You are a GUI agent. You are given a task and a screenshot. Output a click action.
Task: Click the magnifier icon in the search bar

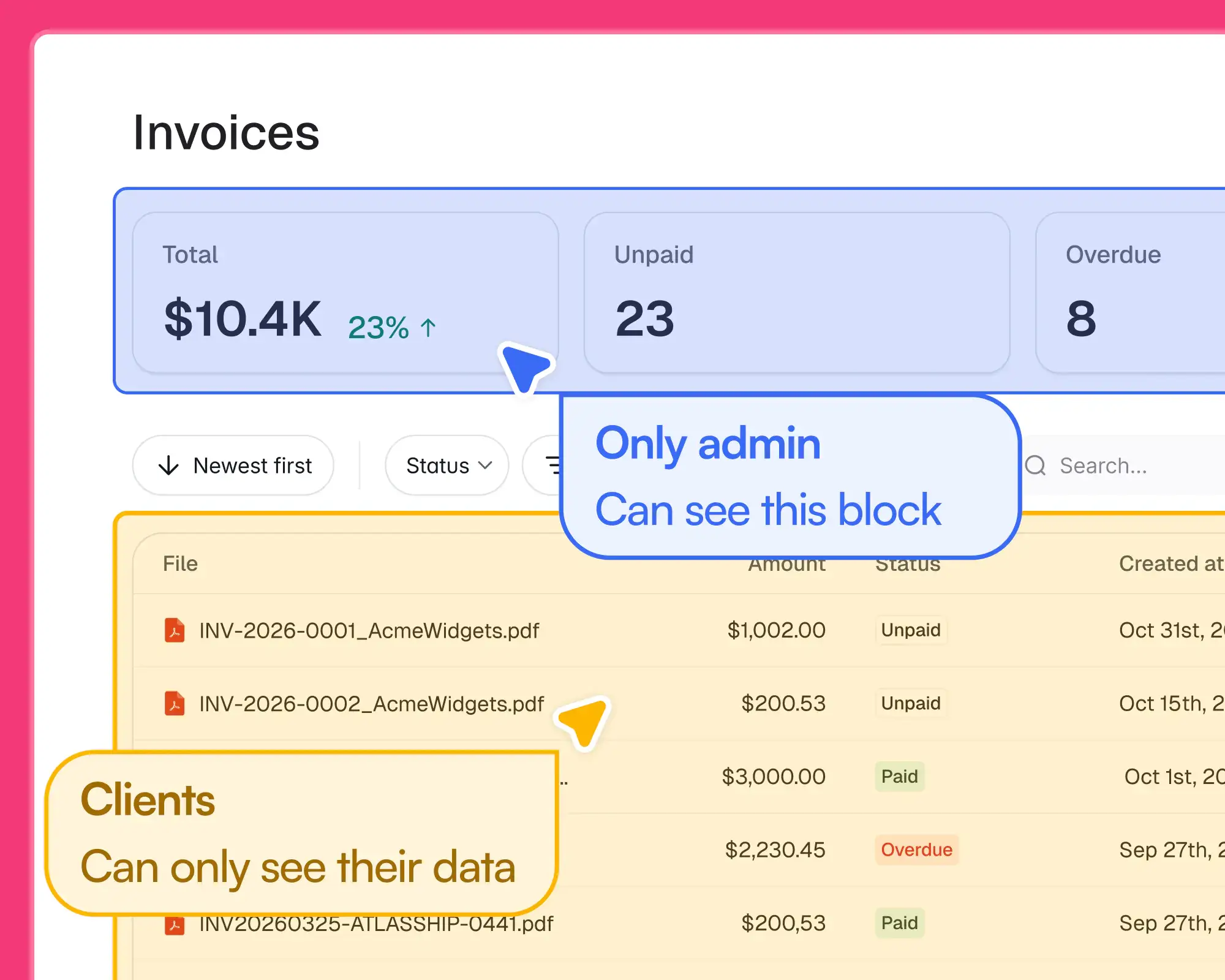(x=1035, y=466)
